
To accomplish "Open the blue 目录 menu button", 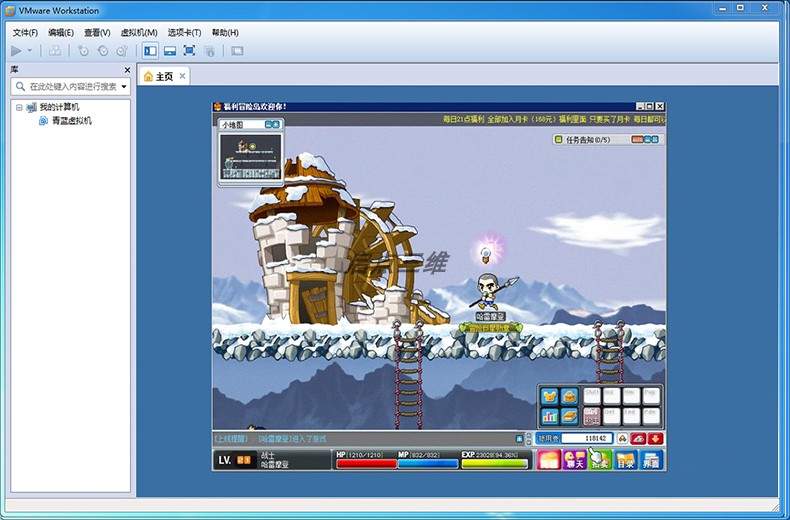I will [626, 460].
